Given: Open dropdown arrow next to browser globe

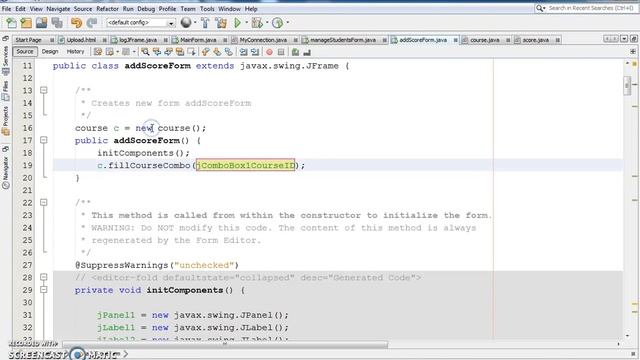Looking at the screenshot, I should click(195, 23).
